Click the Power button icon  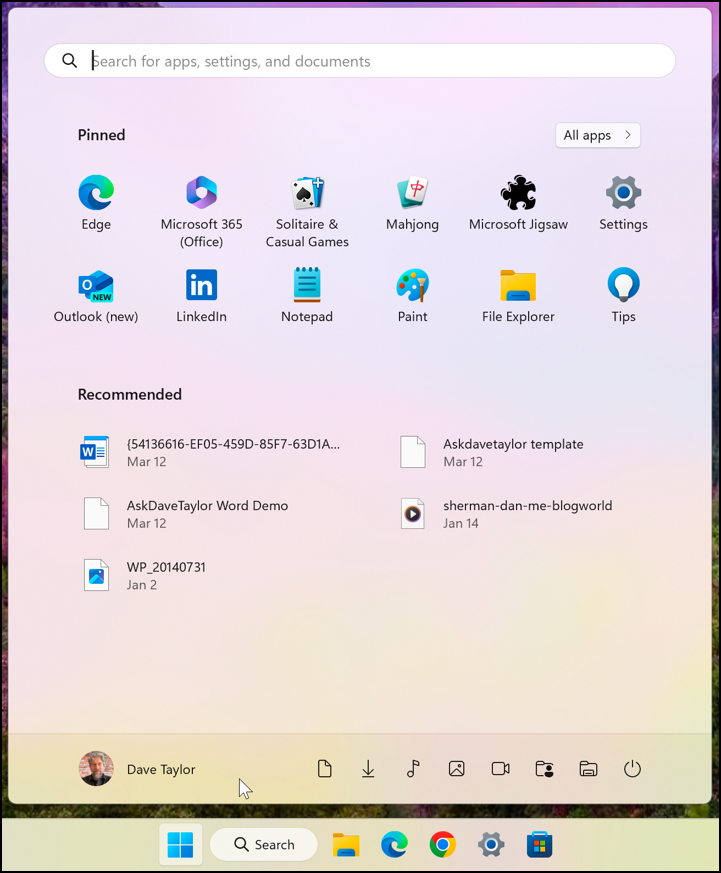[x=632, y=769]
